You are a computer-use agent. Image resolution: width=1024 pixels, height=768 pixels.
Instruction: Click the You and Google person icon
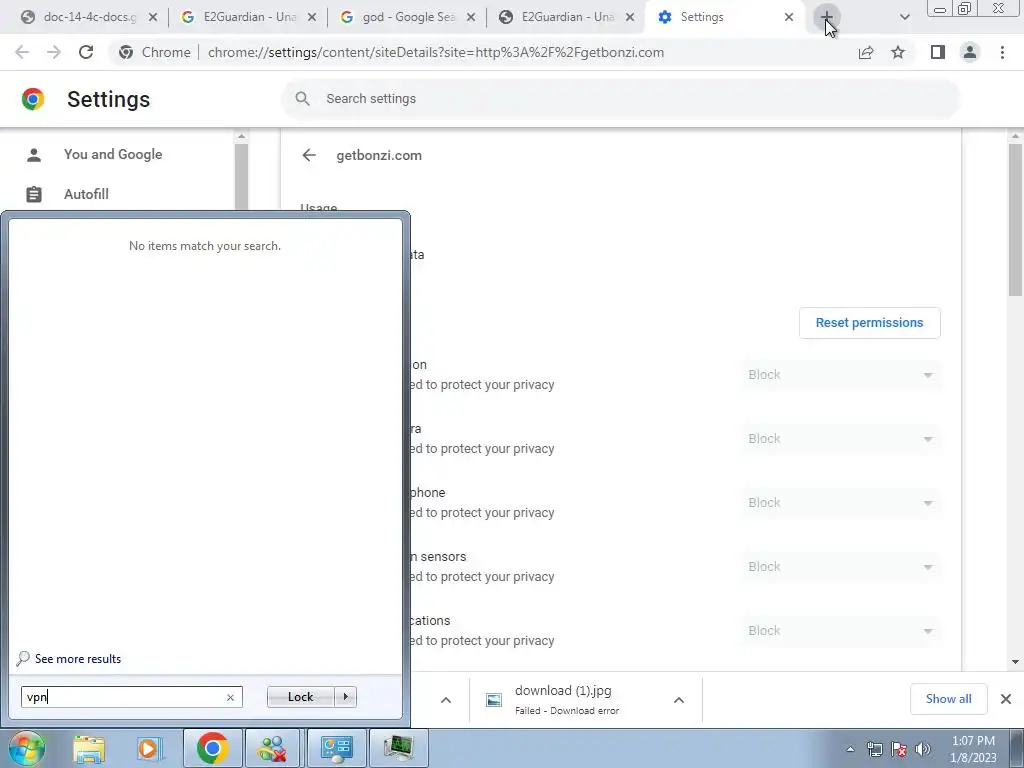click(34, 155)
